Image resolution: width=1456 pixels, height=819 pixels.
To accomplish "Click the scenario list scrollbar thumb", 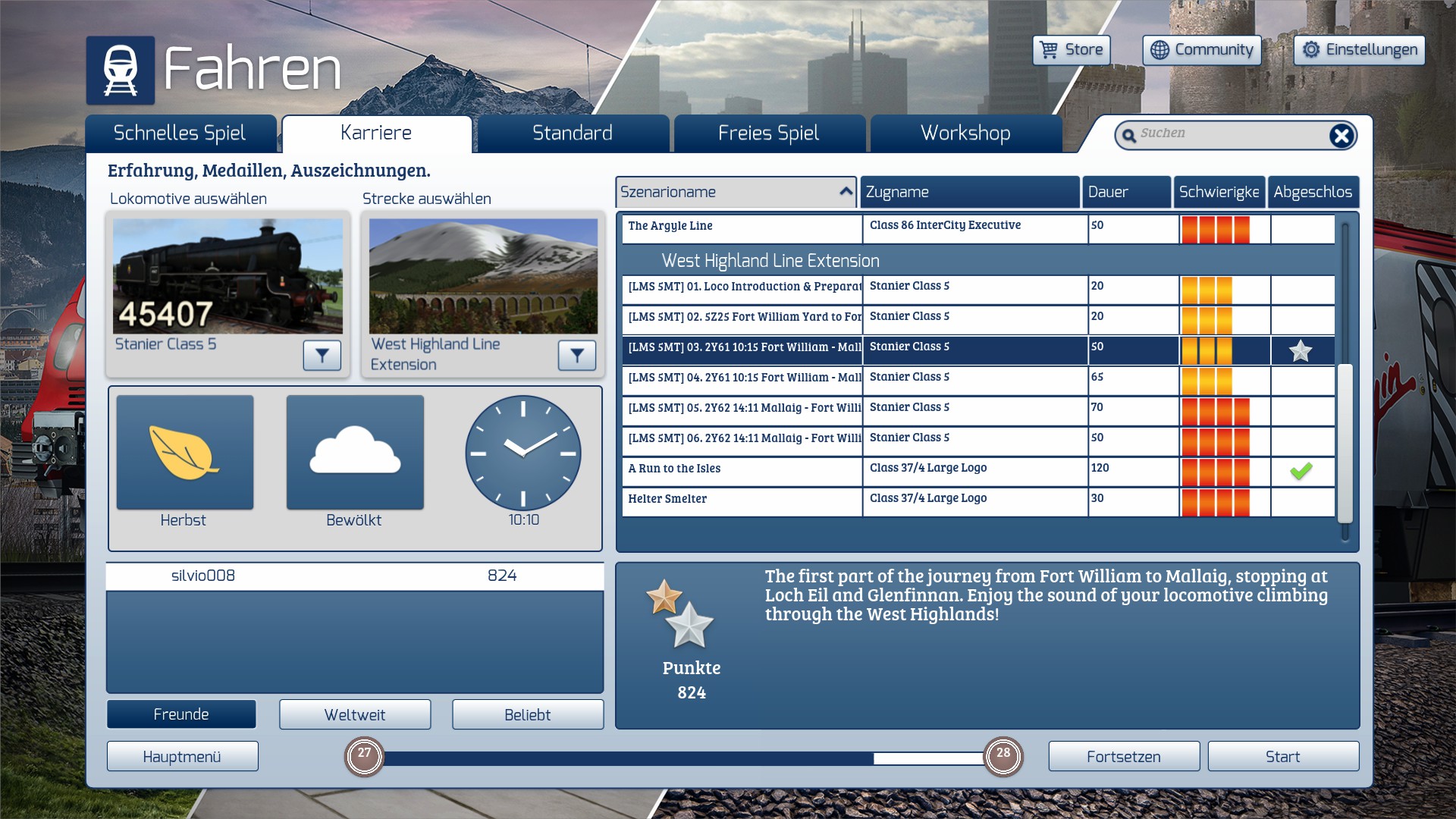I will (x=1345, y=444).
